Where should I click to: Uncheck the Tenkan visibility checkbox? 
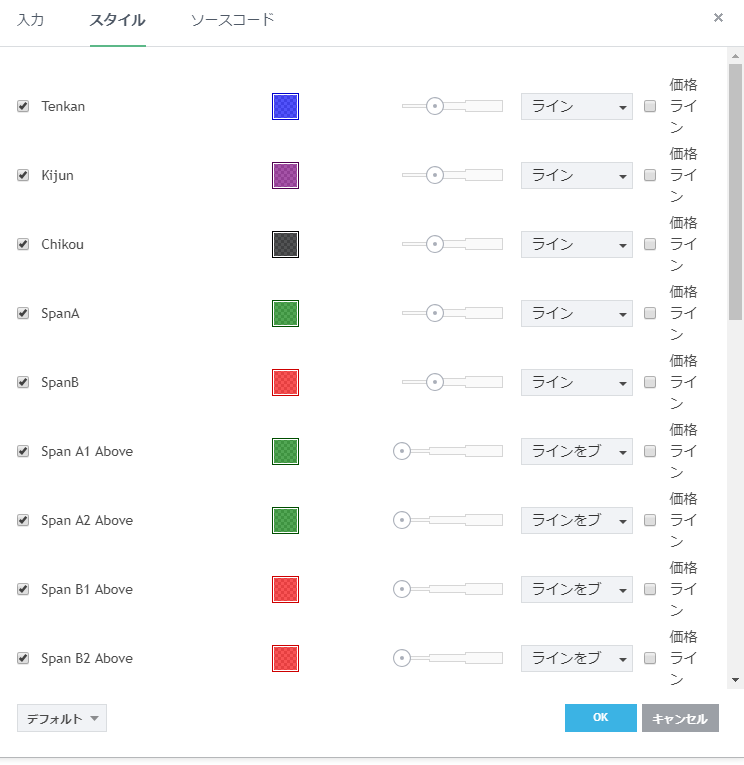(23, 107)
